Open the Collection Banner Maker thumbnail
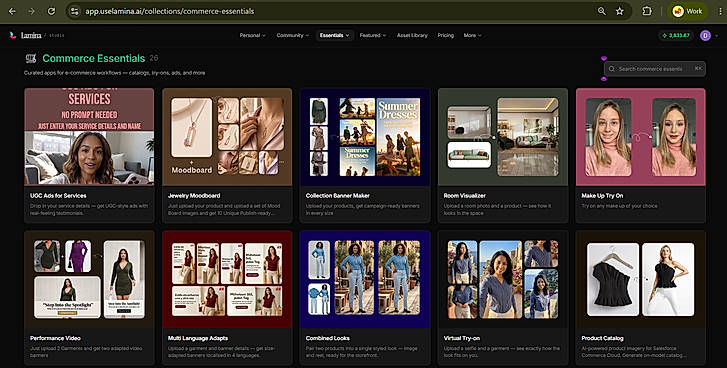The image size is (727, 368). click(365, 137)
